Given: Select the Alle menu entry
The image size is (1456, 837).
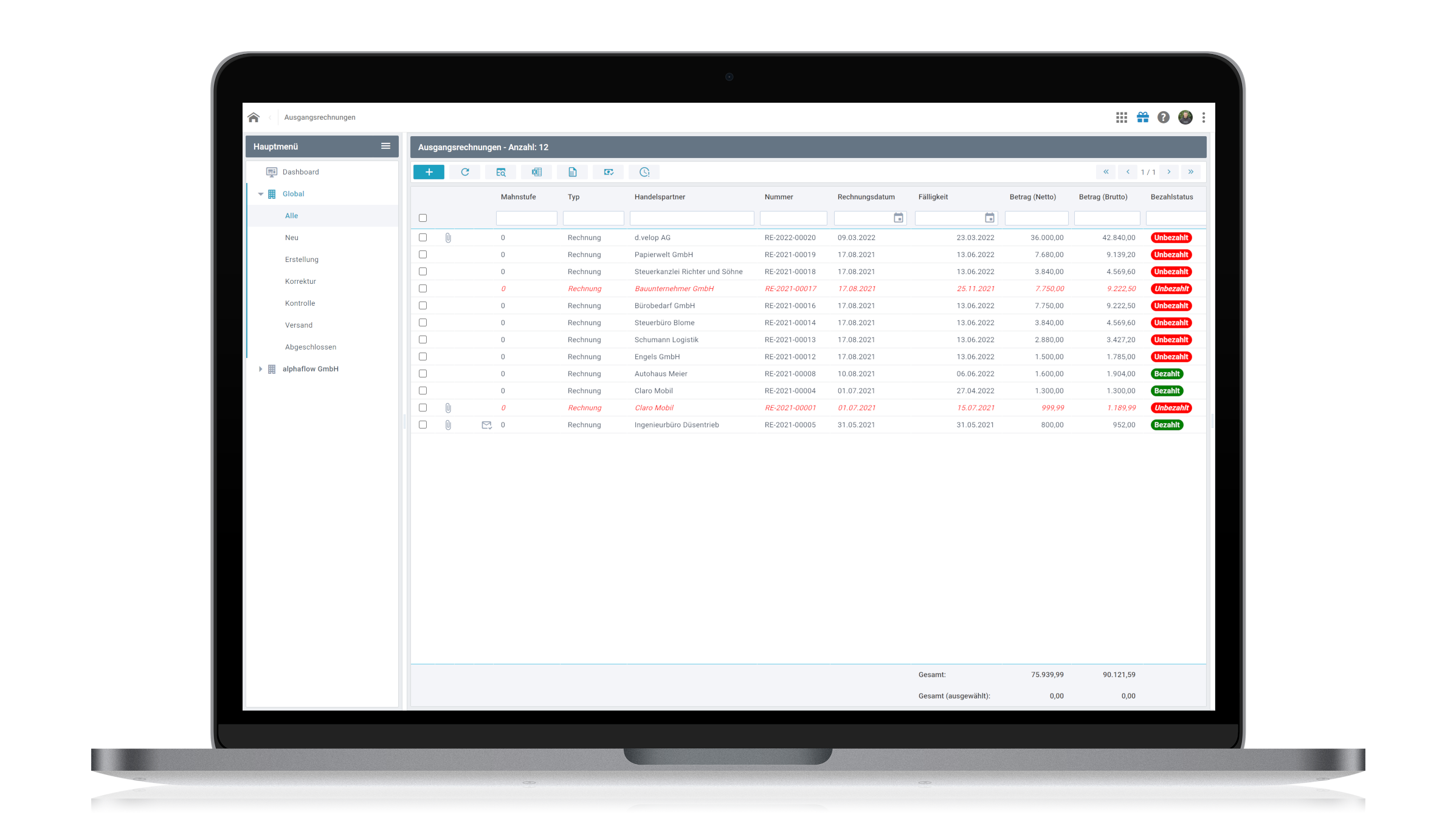Looking at the screenshot, I should [x=291, y=216].
